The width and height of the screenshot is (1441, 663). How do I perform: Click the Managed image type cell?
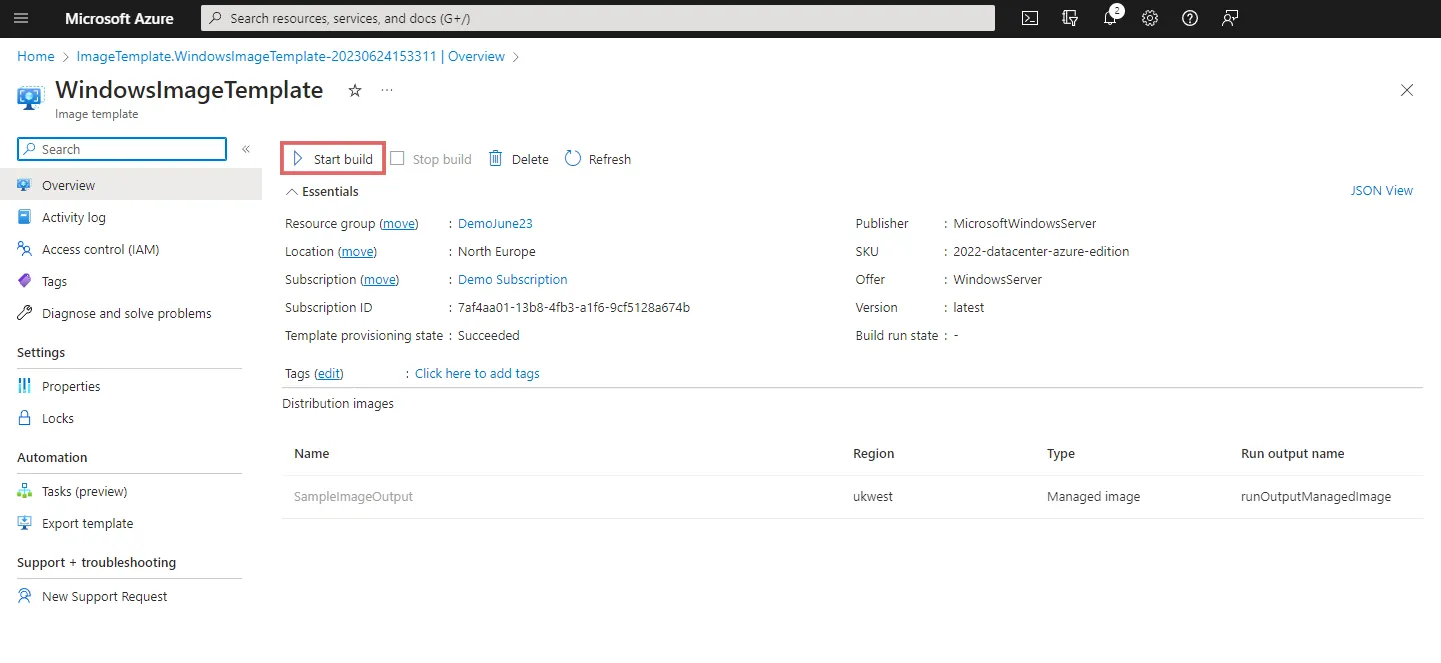pyautogui.click(x=1093, y=497)
